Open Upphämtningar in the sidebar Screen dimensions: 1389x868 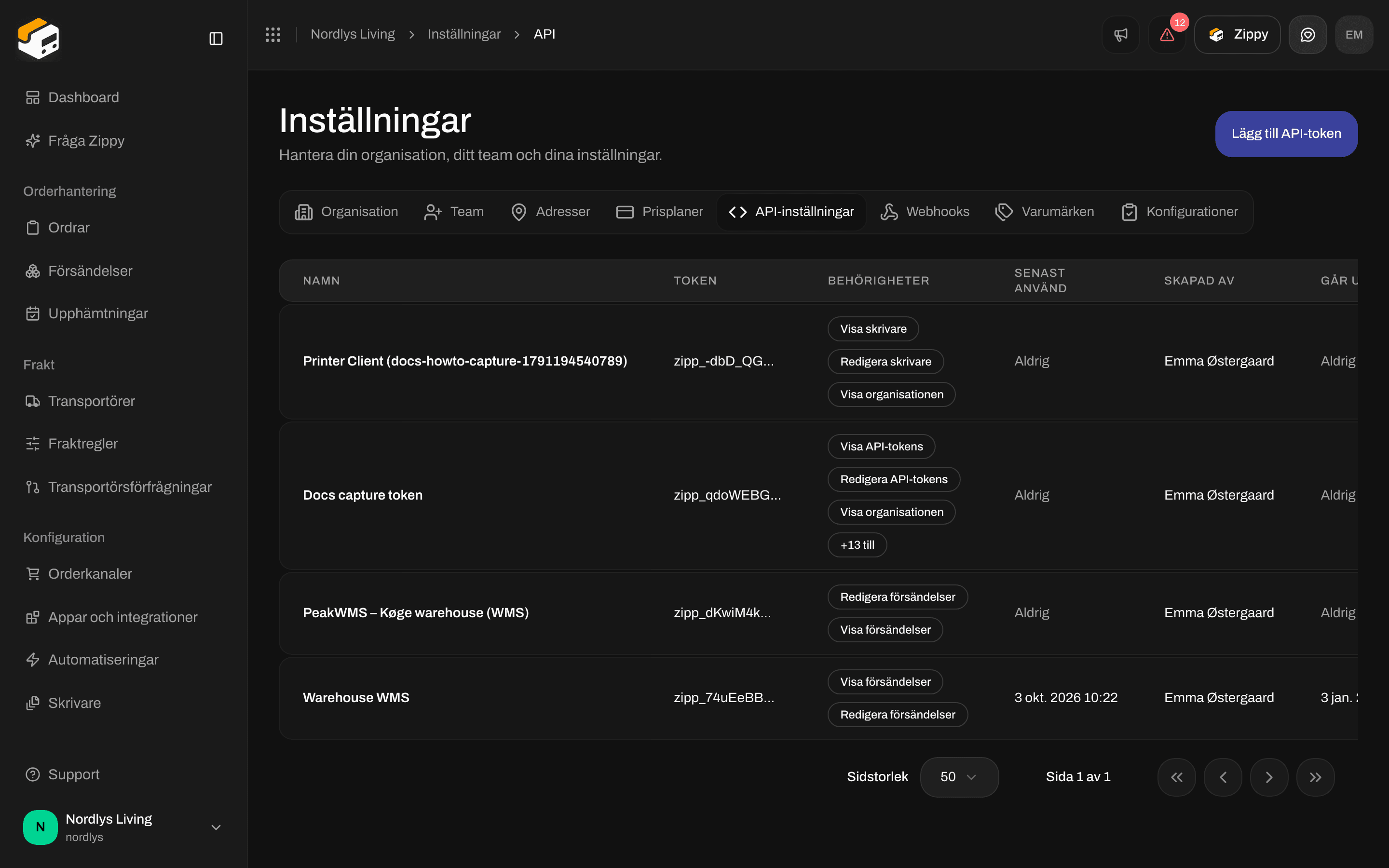[87, 313]
